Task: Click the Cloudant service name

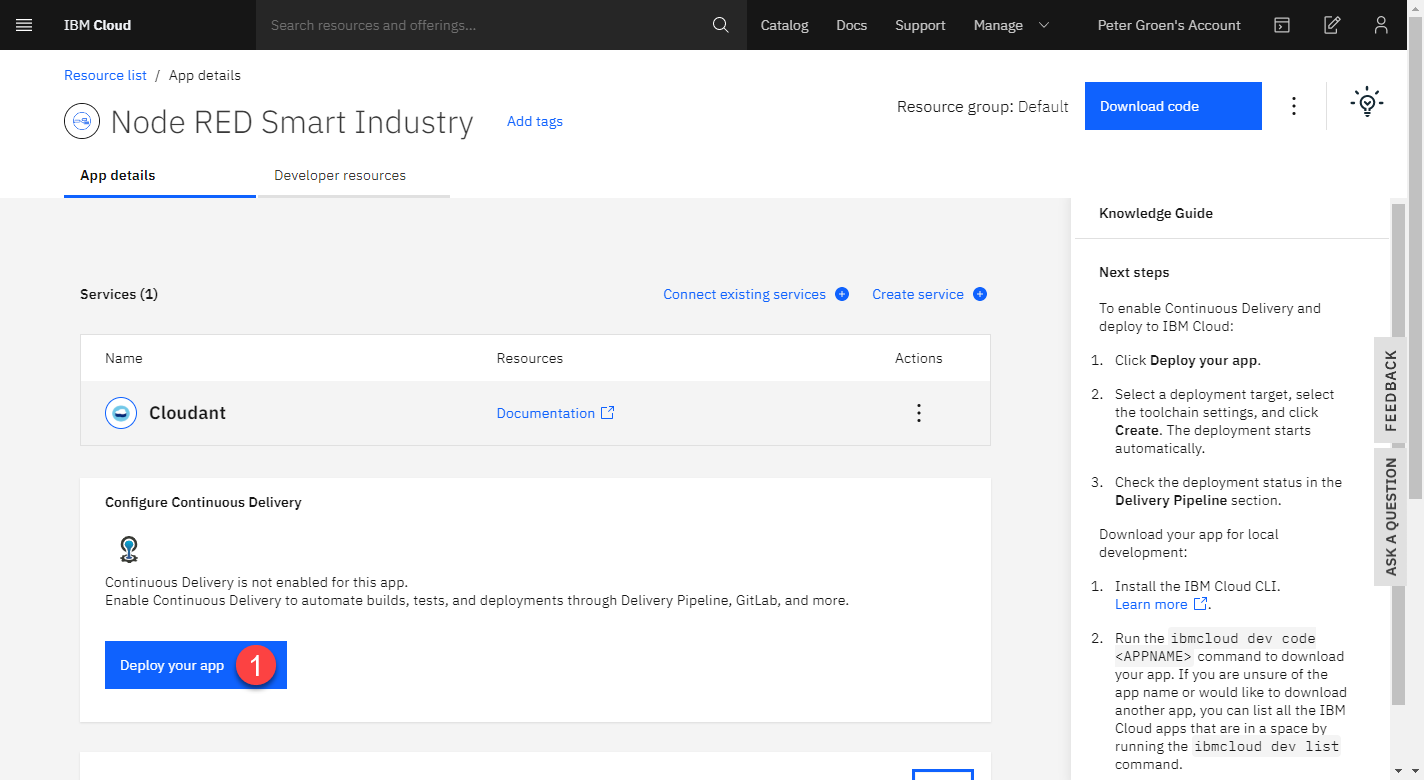Action: coord(187,413)
